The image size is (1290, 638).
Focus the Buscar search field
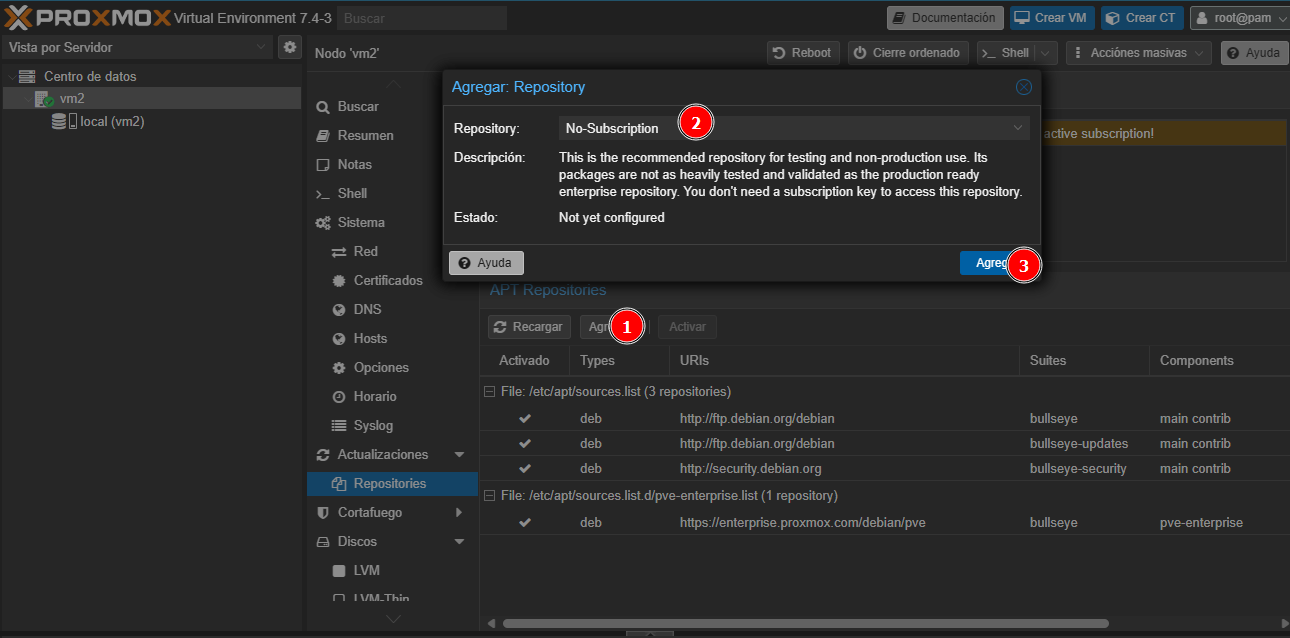[x=422, y=18]
